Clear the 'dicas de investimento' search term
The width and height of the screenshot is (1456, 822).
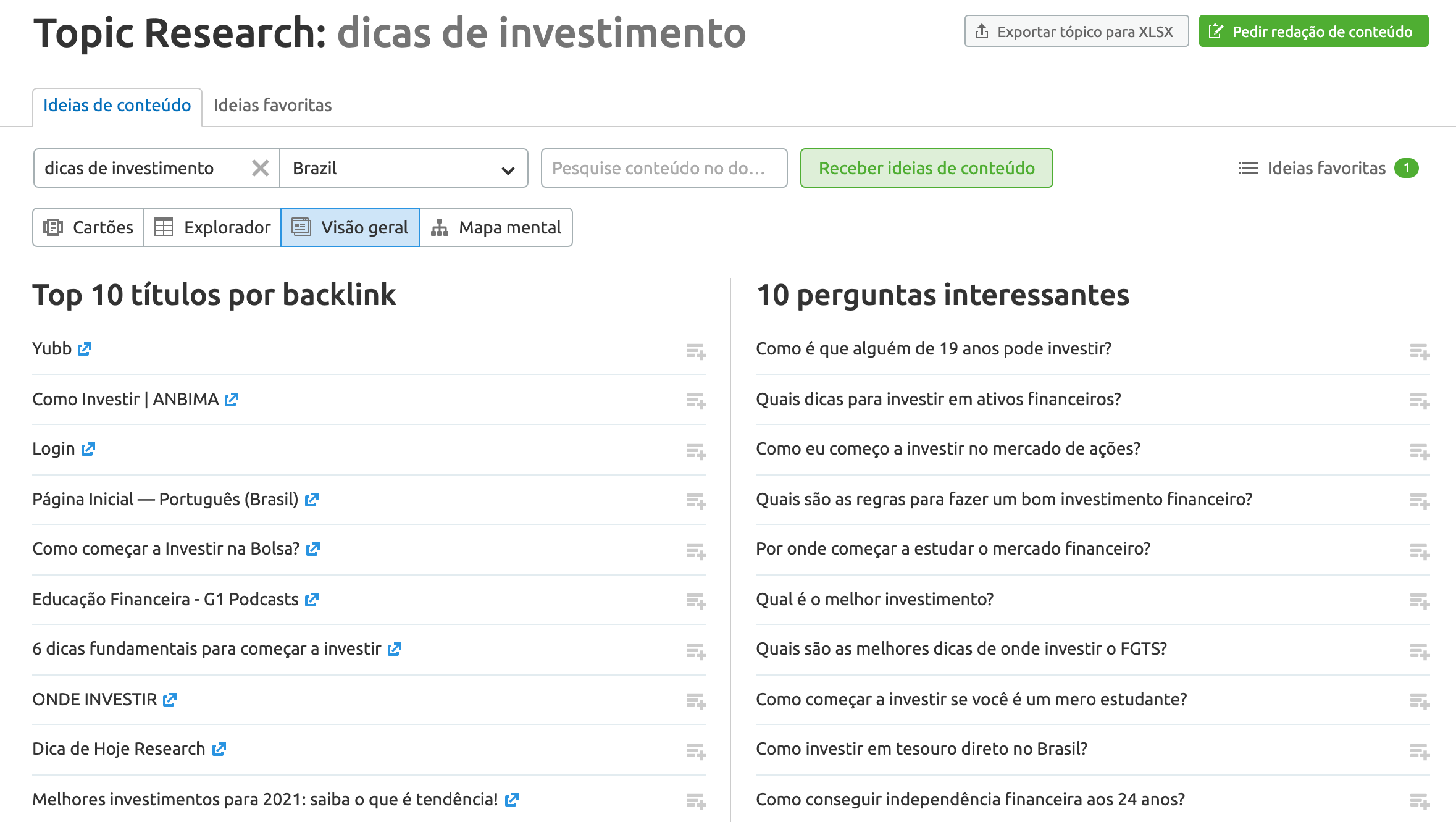(261, 168)
